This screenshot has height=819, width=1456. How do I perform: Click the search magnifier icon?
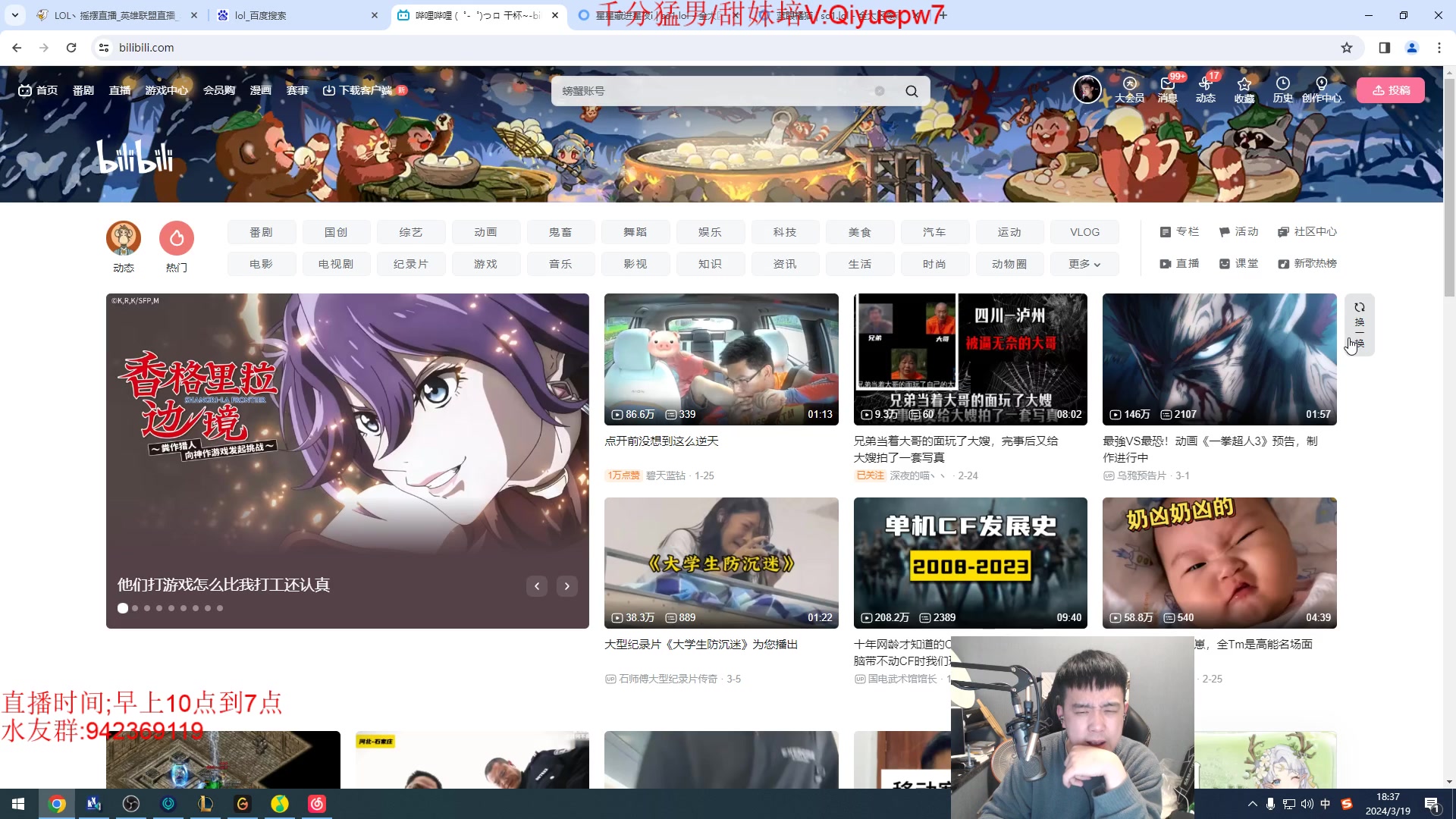coord(912,91)
